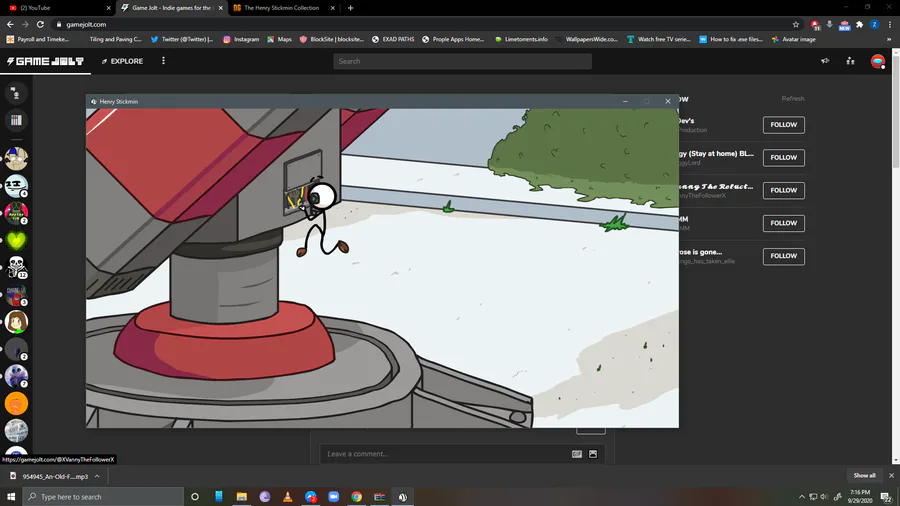Viewport: 900px width, 506px height.
Task: Close the downloads bar
Action: click(x=891, y=476)
